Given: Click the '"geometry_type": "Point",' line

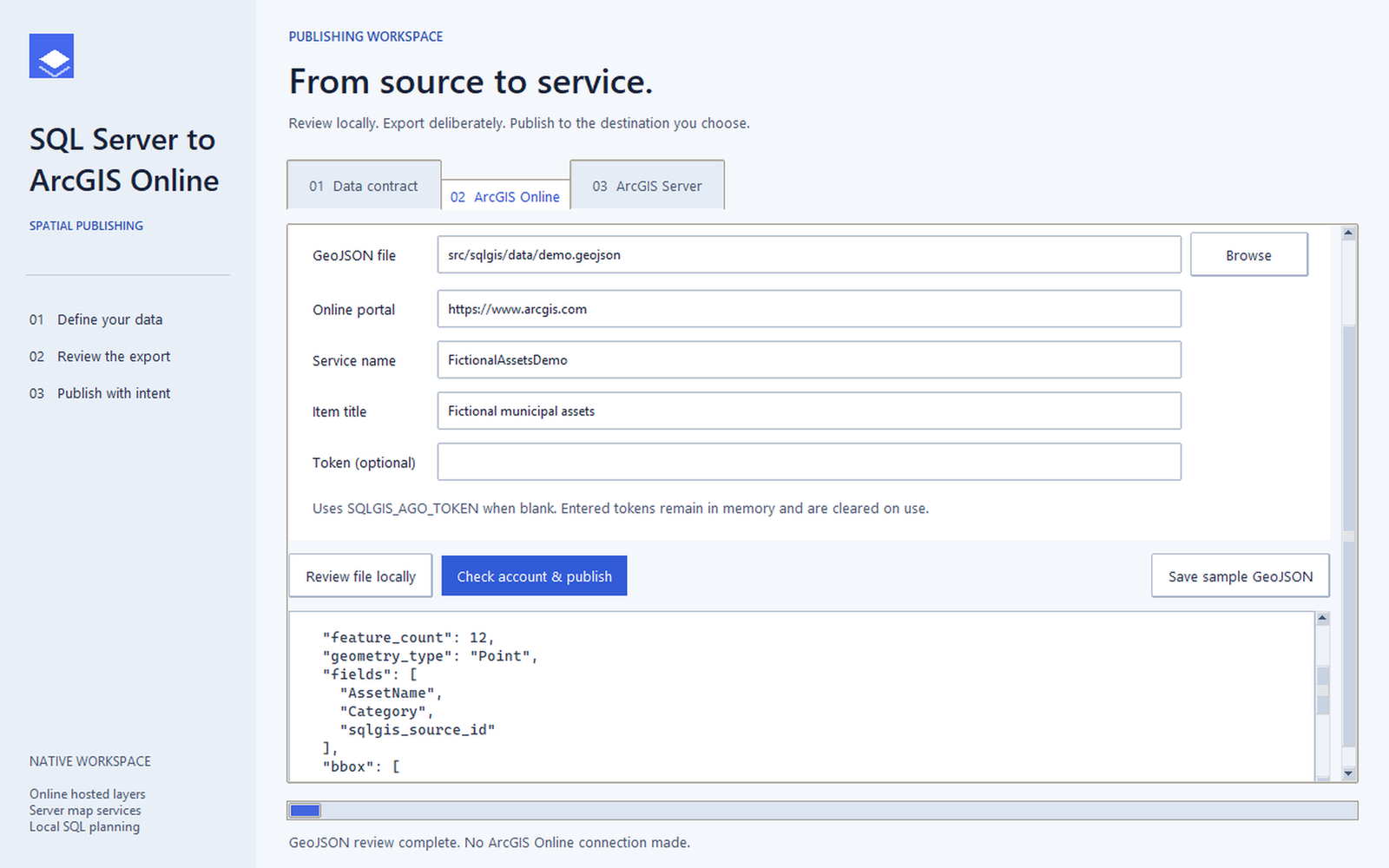Looking at the screenshot, I should click(x=430, y=655).
